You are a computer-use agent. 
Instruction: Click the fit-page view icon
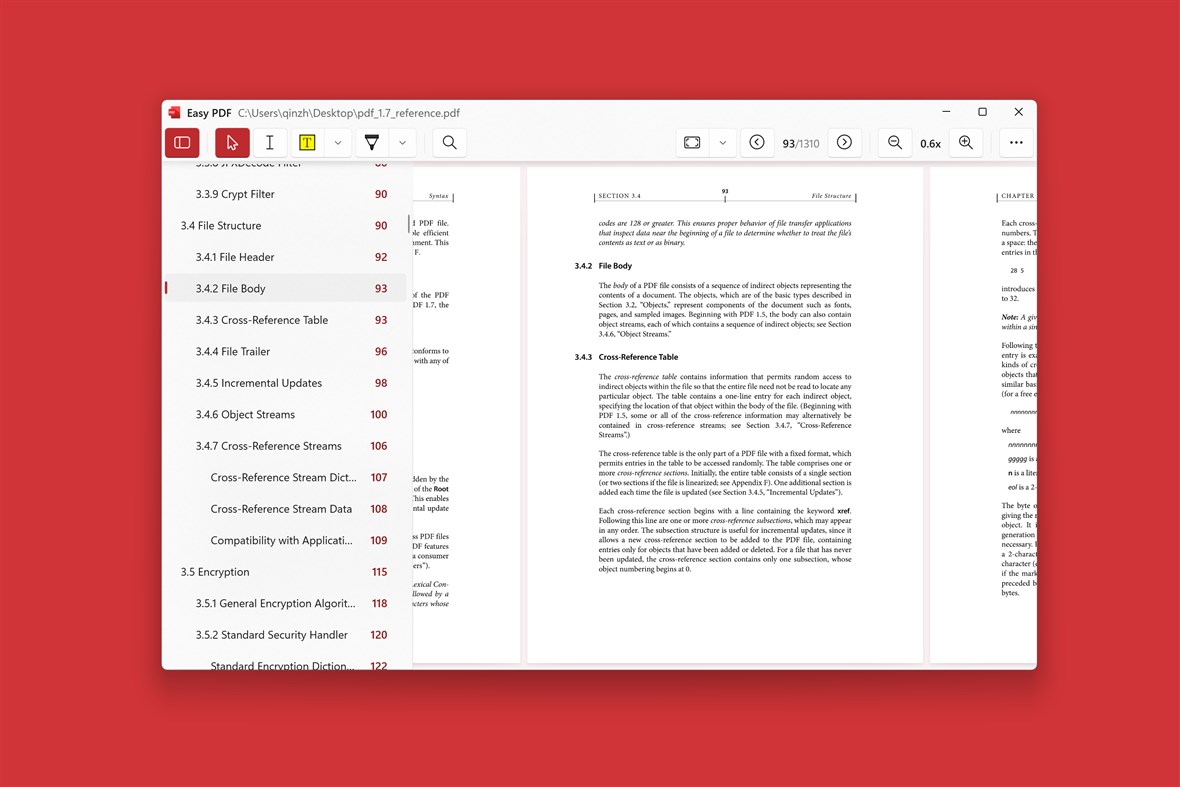click(692, 142)
